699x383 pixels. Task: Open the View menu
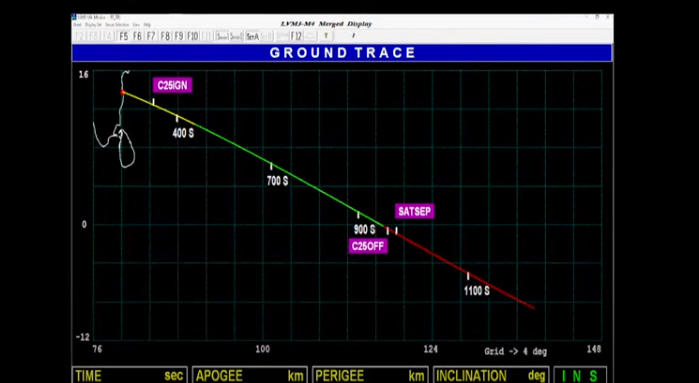click(x=136, y=25)
